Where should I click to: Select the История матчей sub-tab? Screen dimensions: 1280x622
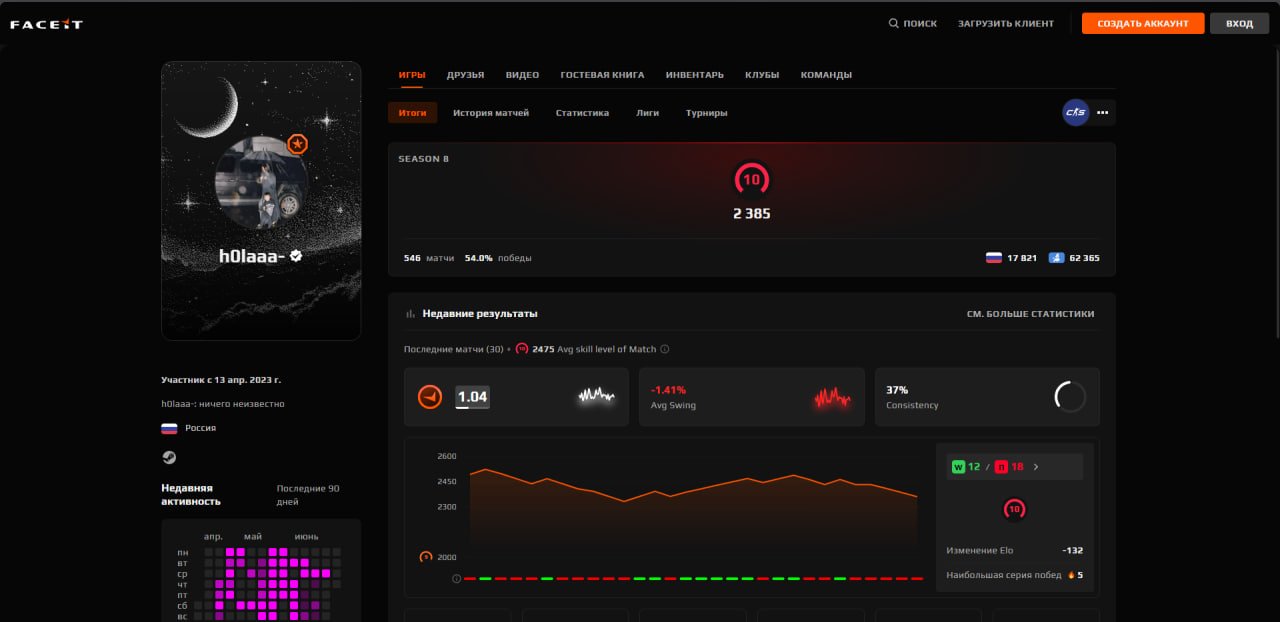click(491, 113)
